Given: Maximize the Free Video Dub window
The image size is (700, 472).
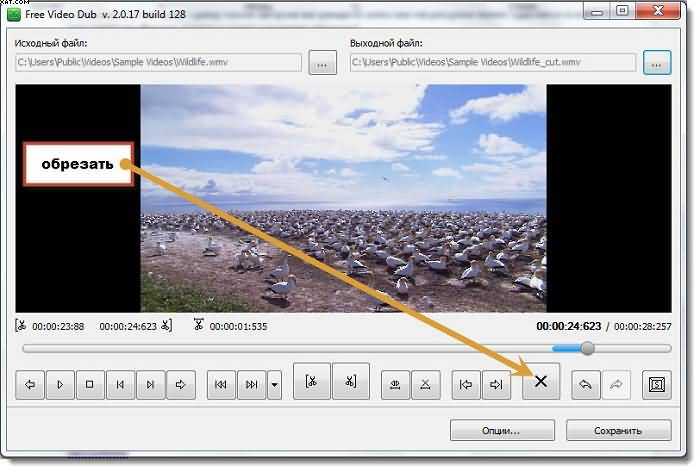Looking at the screenshot, I should (622, 11).
